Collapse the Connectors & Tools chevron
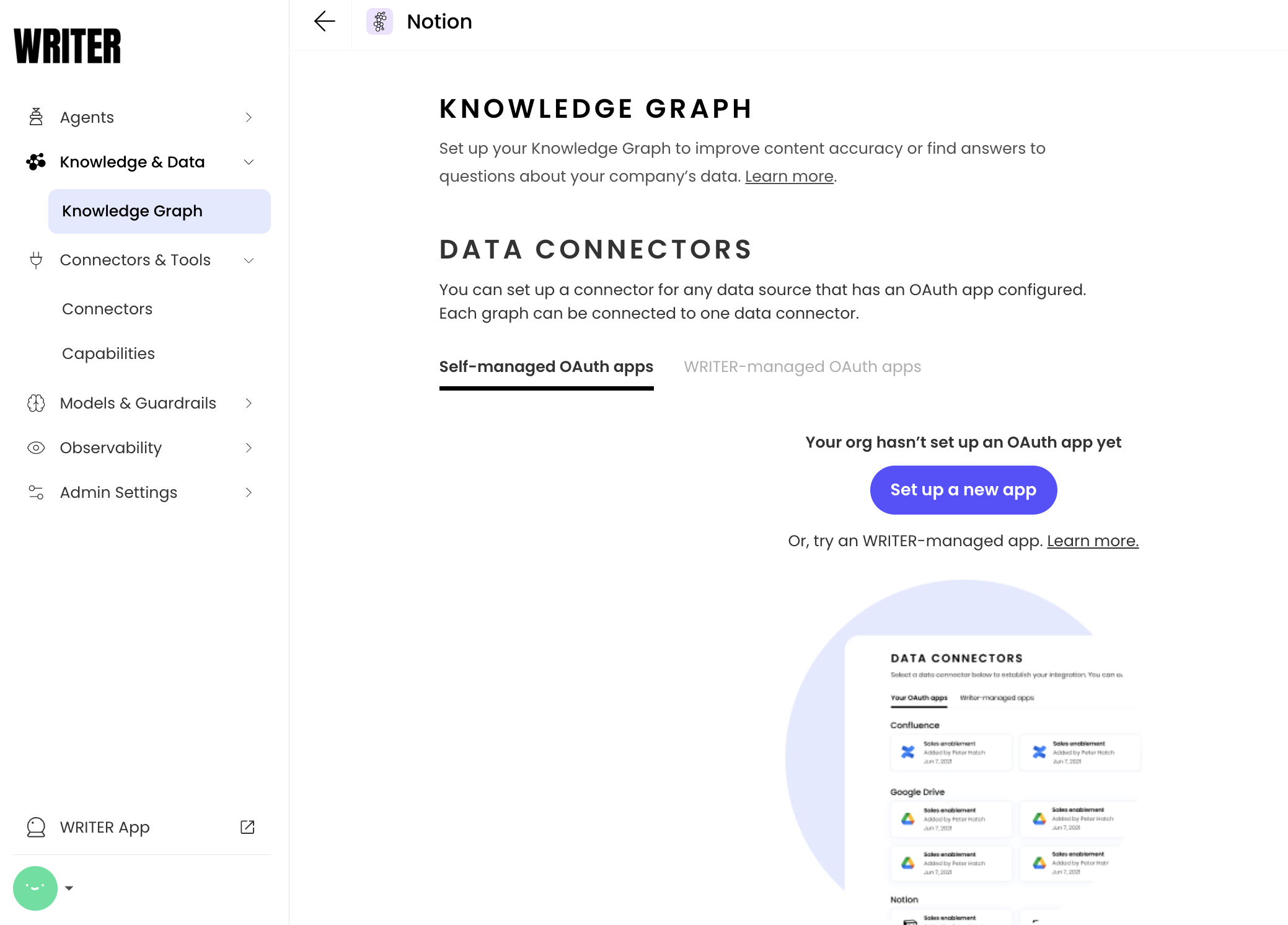The width and height of the screenshot is (1288, 925). pos(249,260)
